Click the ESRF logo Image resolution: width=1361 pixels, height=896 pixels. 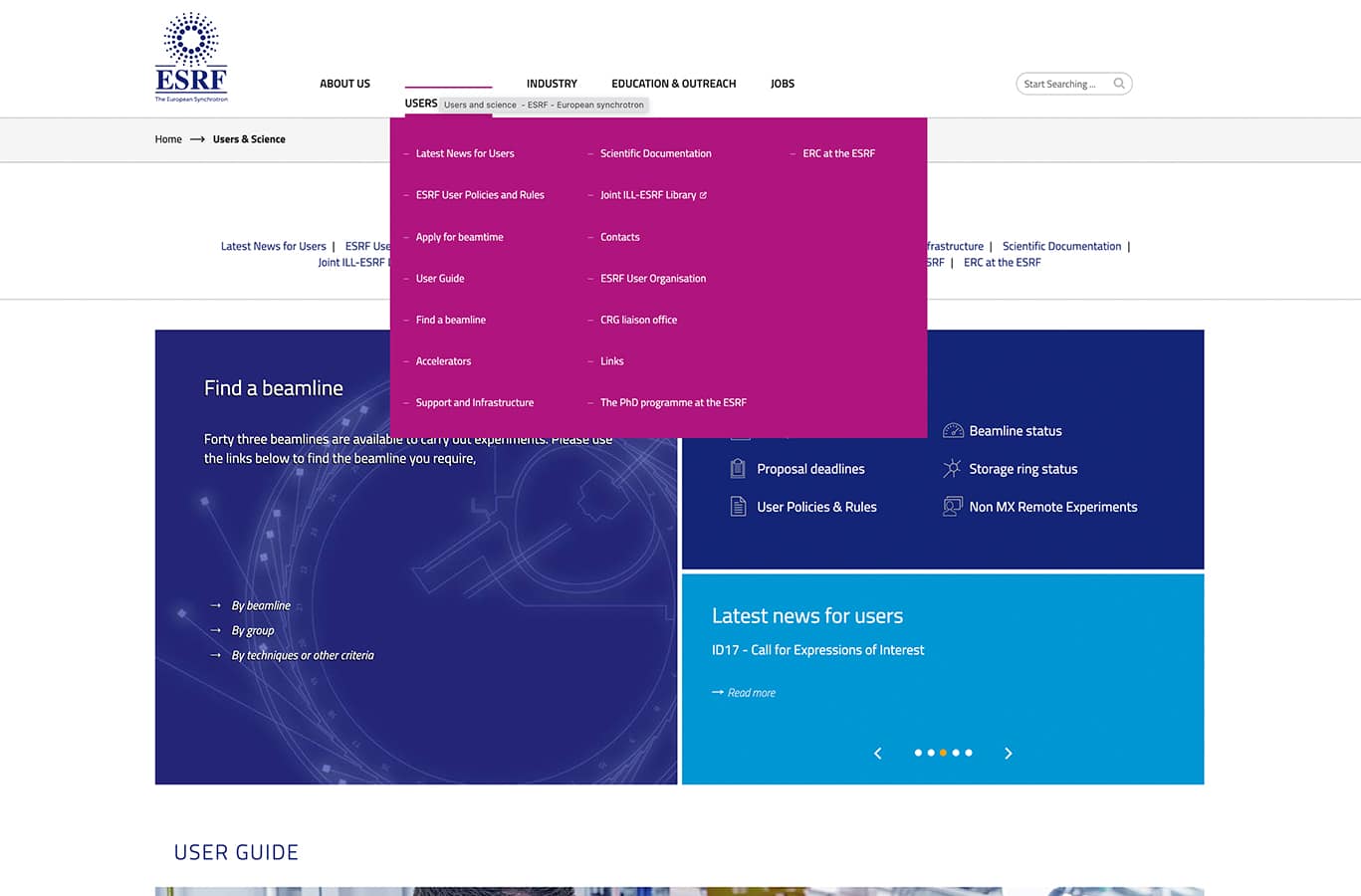191,57
